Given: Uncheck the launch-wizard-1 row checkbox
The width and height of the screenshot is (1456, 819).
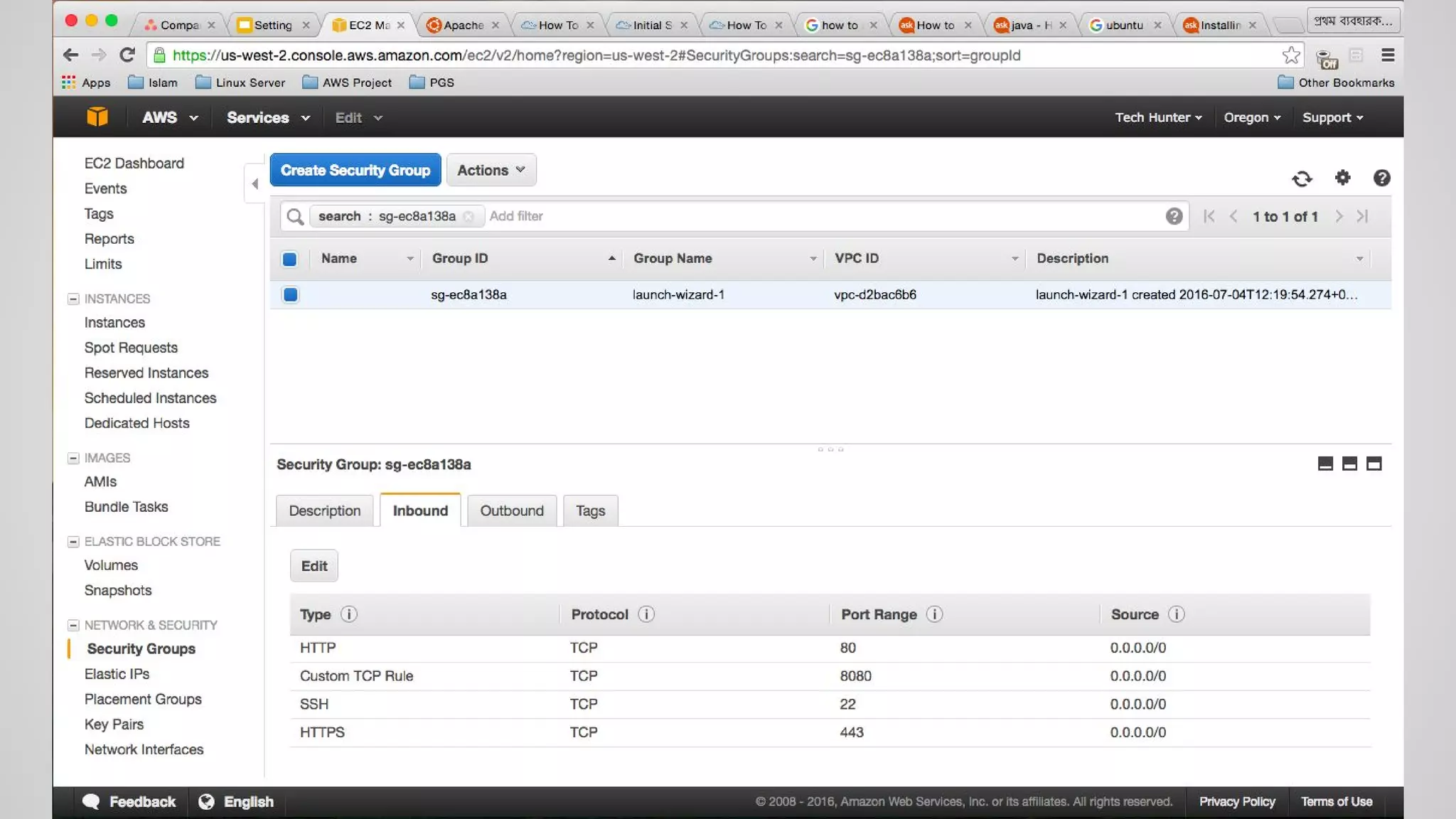Looking at the screenshot, I should (290, 294).
